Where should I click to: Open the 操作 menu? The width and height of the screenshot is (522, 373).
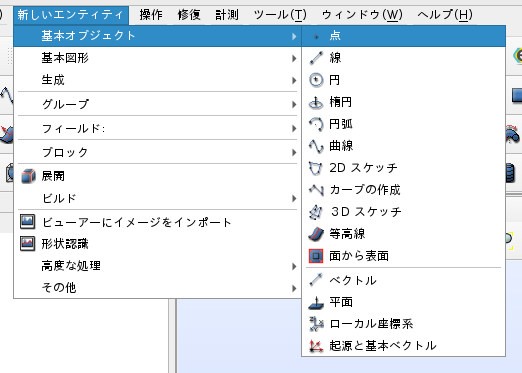151,15
